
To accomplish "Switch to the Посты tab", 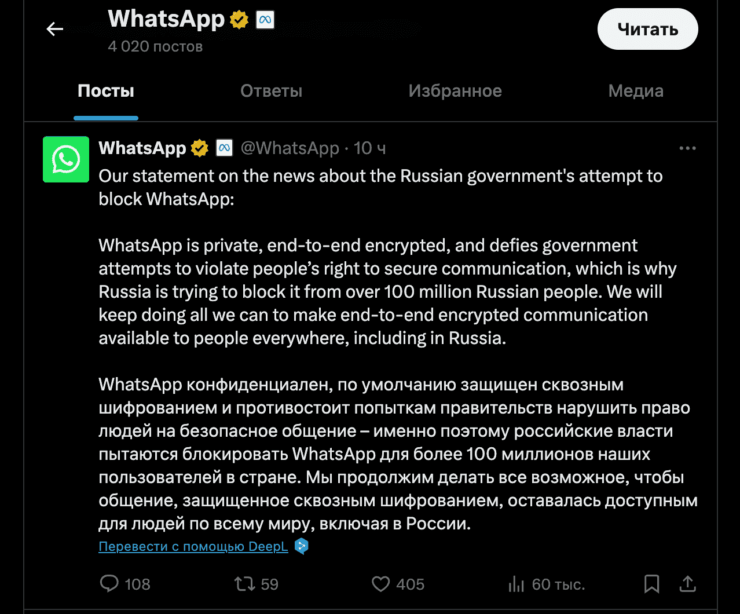I will click(x=106, y=91).
